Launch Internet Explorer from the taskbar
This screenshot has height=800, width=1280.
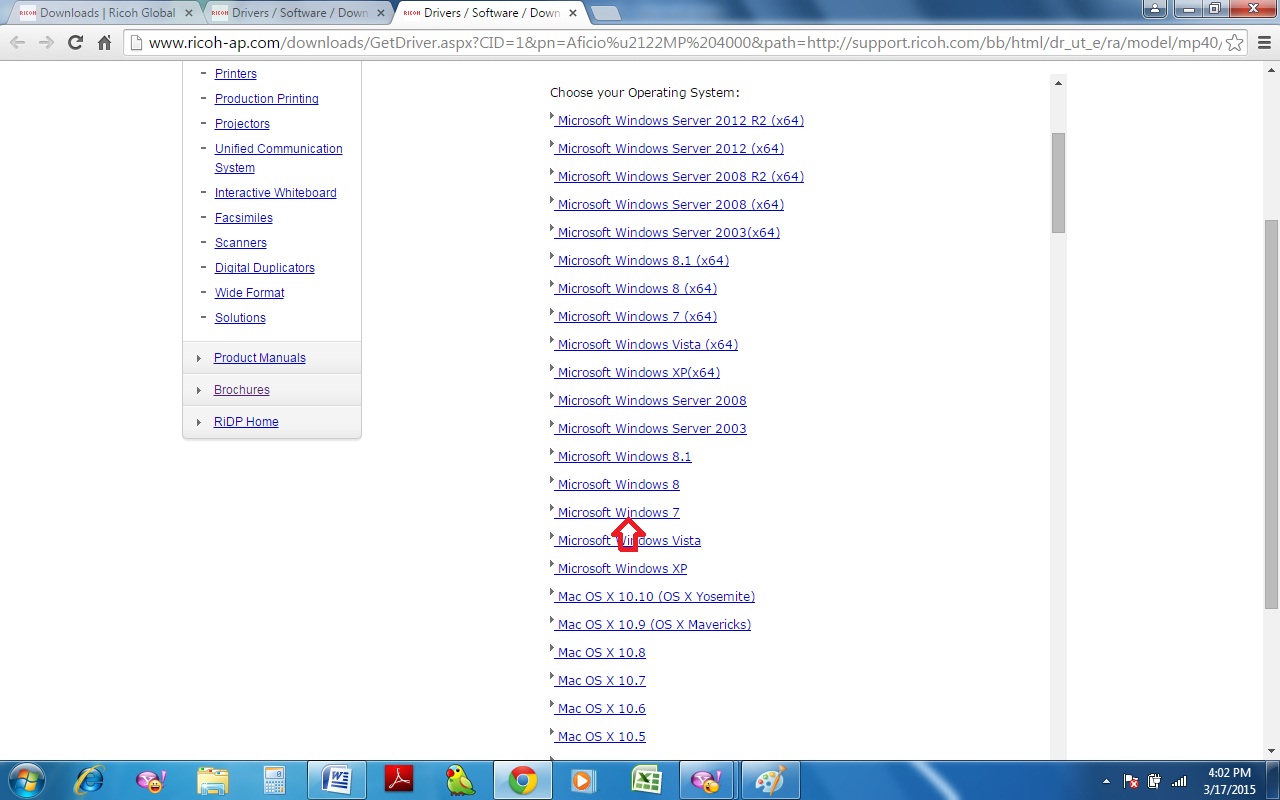pyautogui.click(x=89, y=780)
